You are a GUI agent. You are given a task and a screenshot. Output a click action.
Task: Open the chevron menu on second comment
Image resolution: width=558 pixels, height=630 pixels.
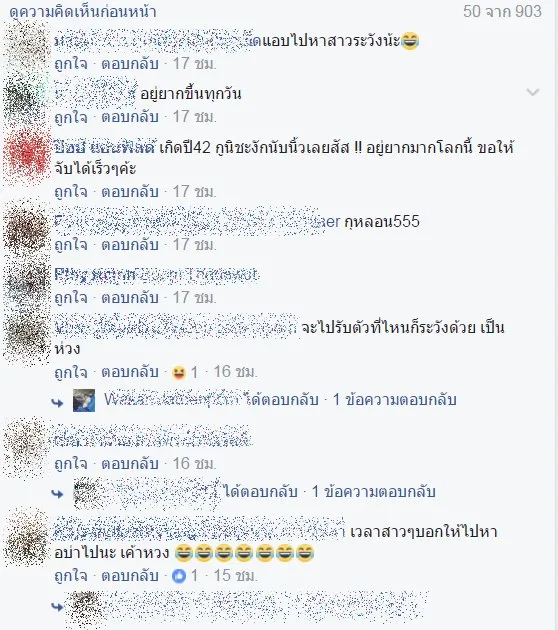[533, 92]
